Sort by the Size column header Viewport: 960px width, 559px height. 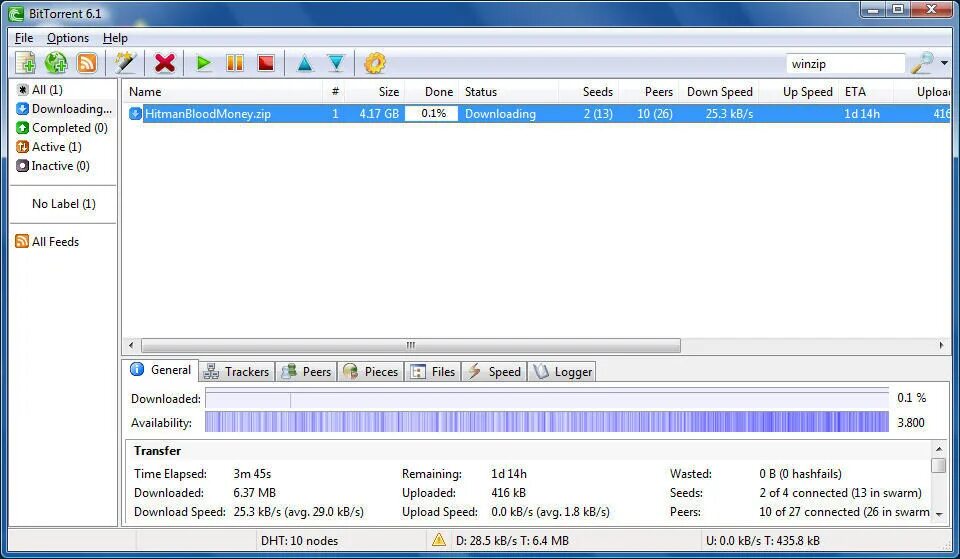pos(374,92)
